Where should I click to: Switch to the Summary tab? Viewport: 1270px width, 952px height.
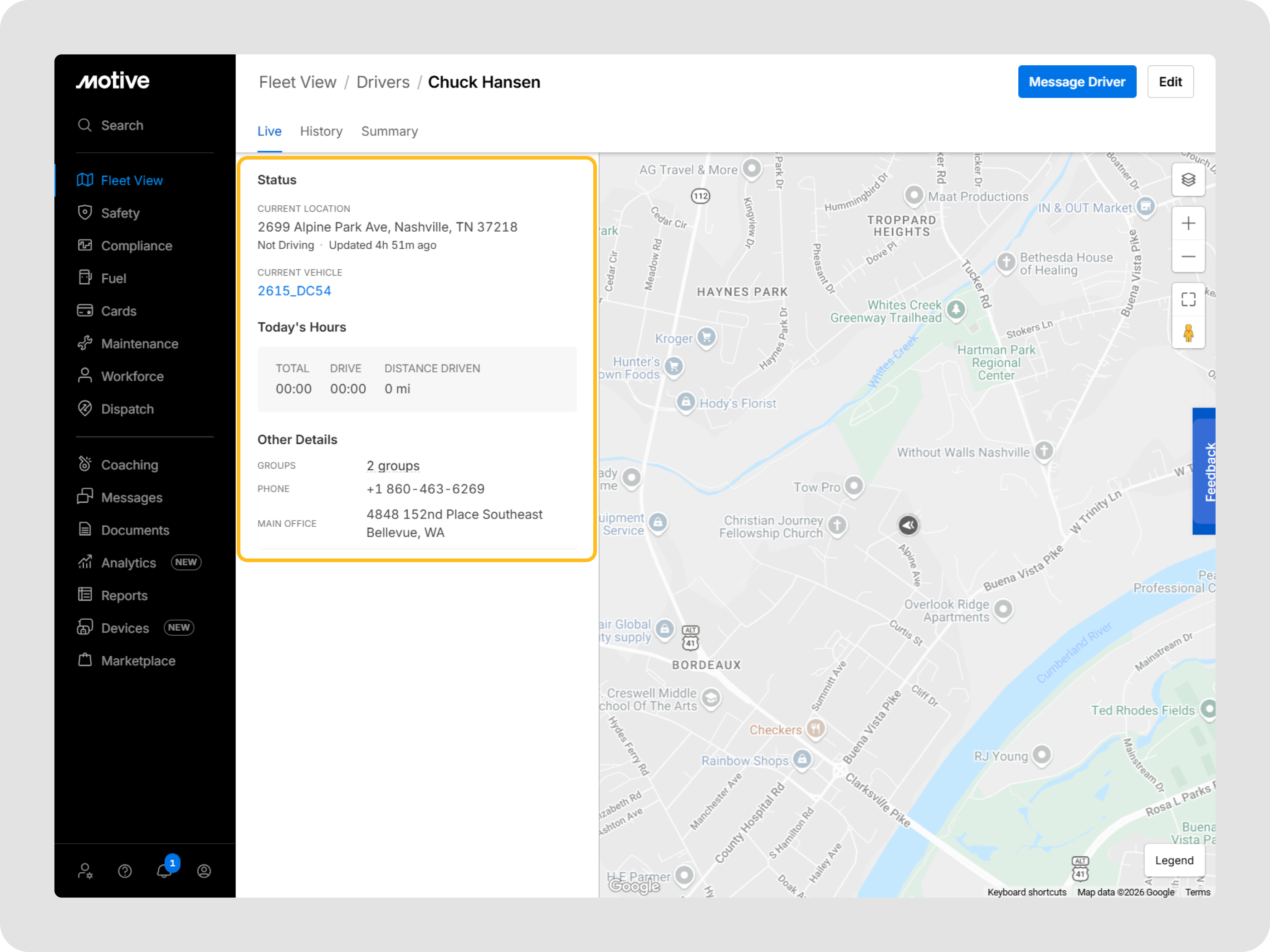389,131
